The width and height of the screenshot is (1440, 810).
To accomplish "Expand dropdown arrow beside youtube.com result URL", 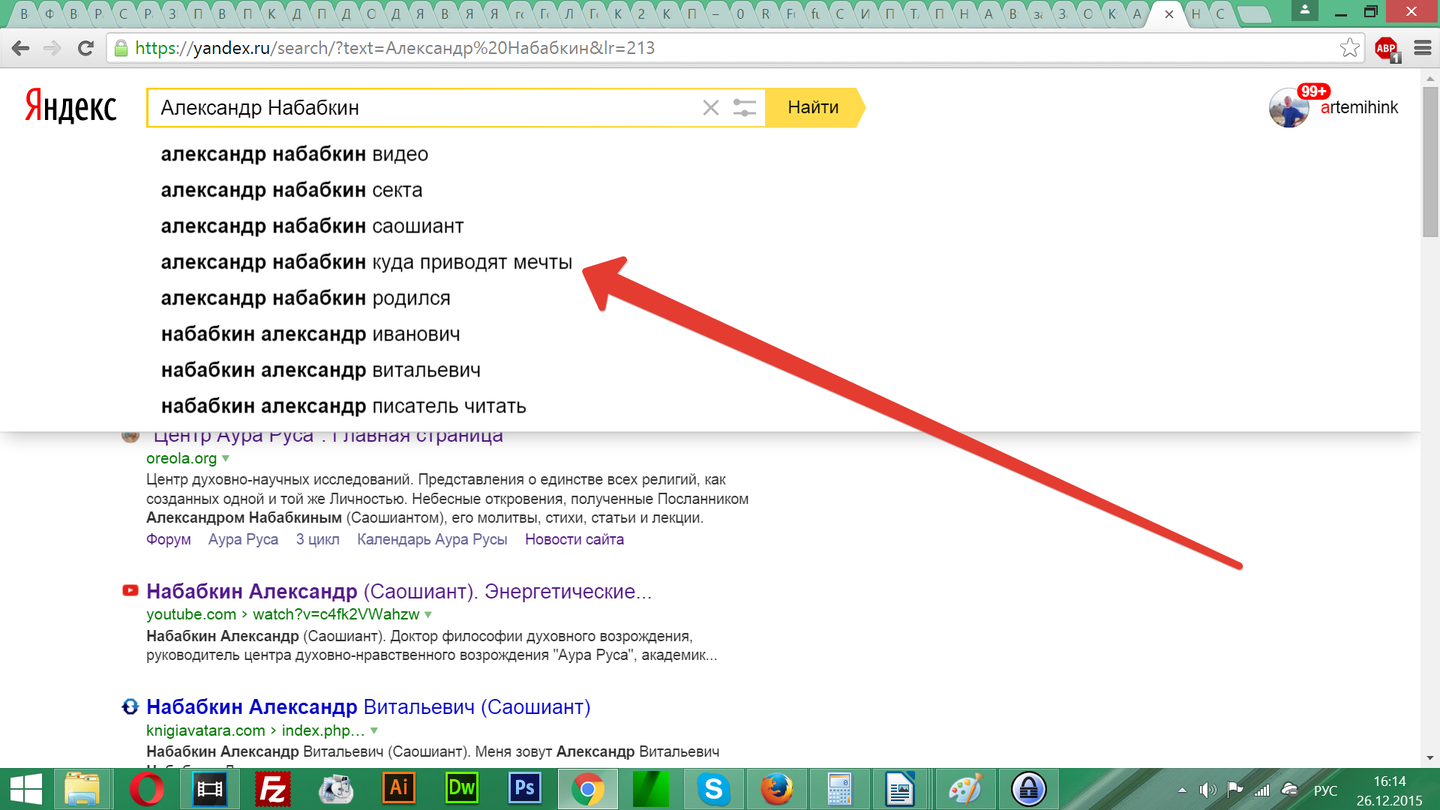I will (x=429, y=615).
